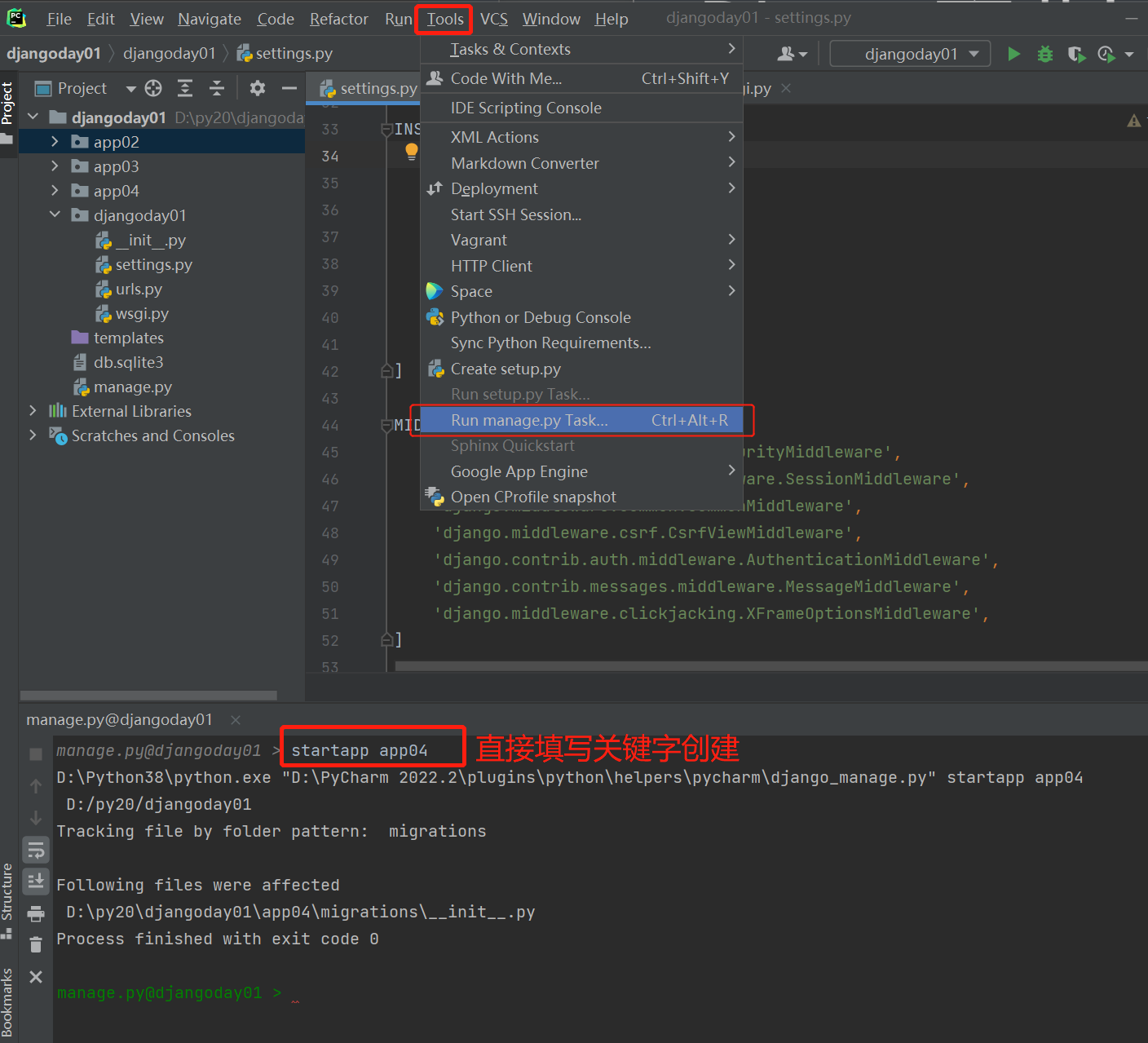Viewport: 1148px width, 1043px height.
Task: Select IDE Scripting Console menu item
Action: pyautogui.click(x=581, y=108)
